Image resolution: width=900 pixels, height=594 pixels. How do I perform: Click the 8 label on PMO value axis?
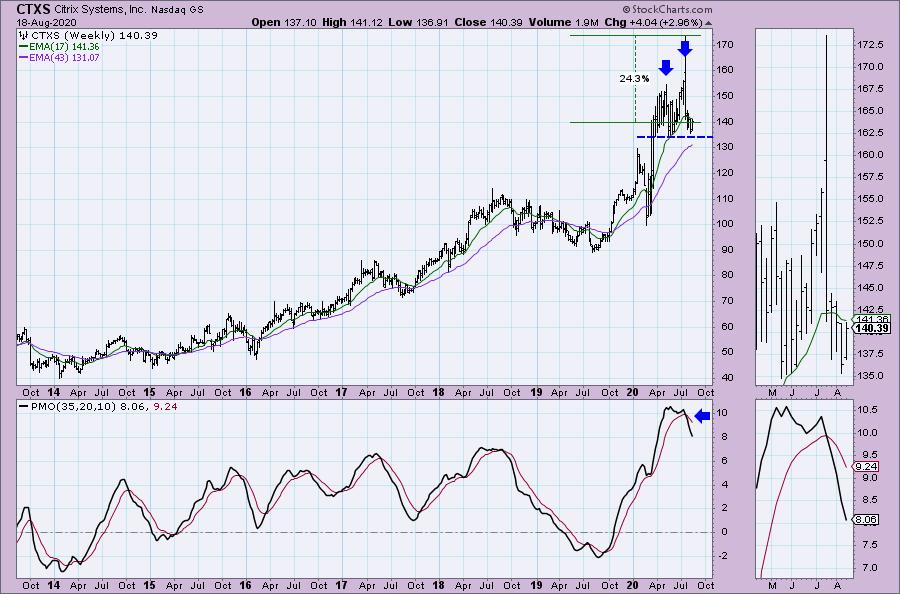point(724,437)
